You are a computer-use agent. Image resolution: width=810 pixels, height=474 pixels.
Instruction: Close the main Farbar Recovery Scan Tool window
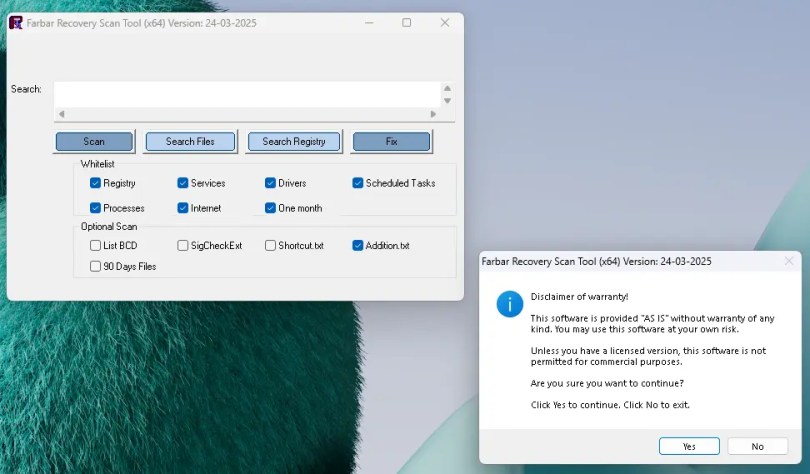[445, 23]
